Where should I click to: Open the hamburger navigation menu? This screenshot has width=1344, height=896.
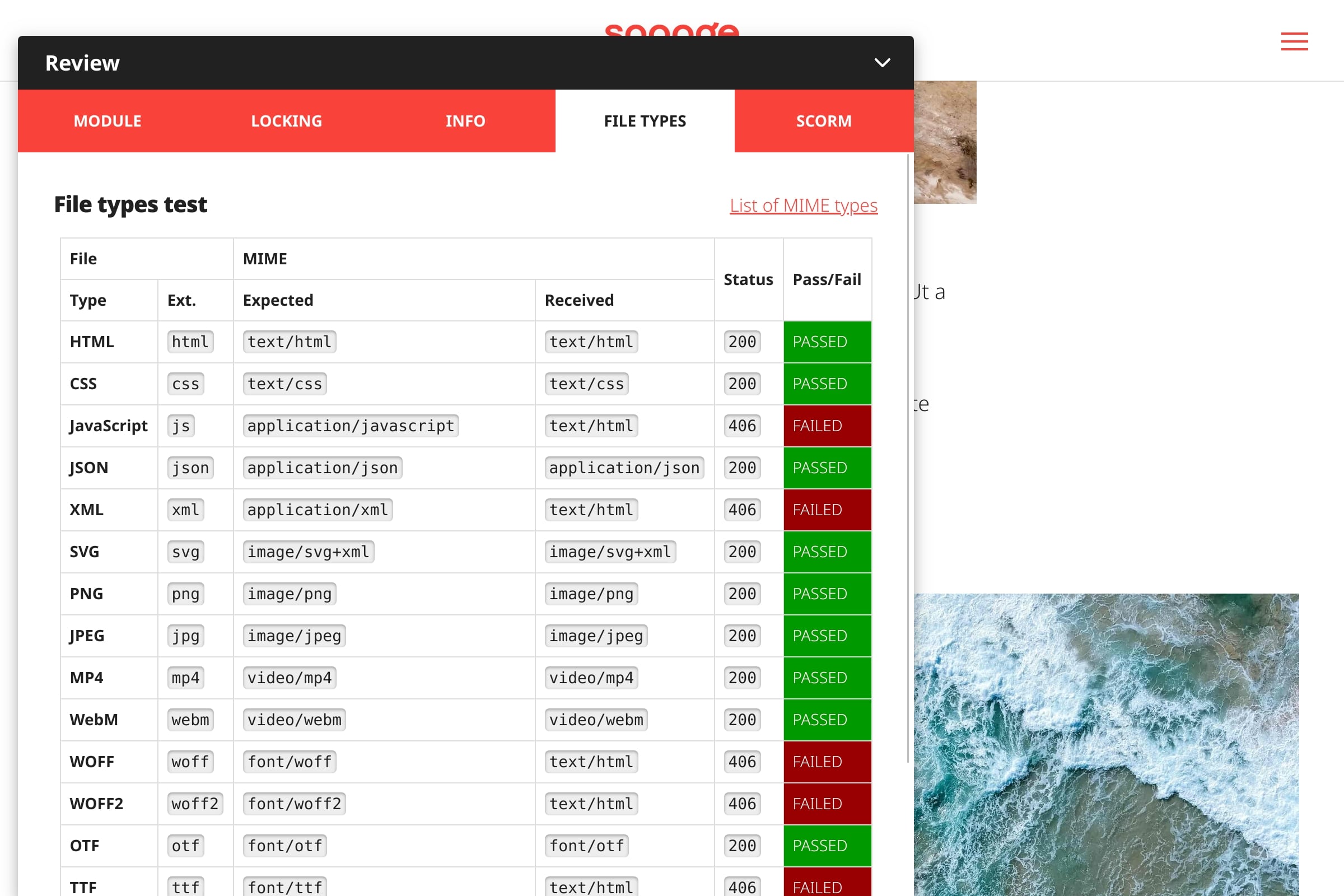(x=1294, y=41)
